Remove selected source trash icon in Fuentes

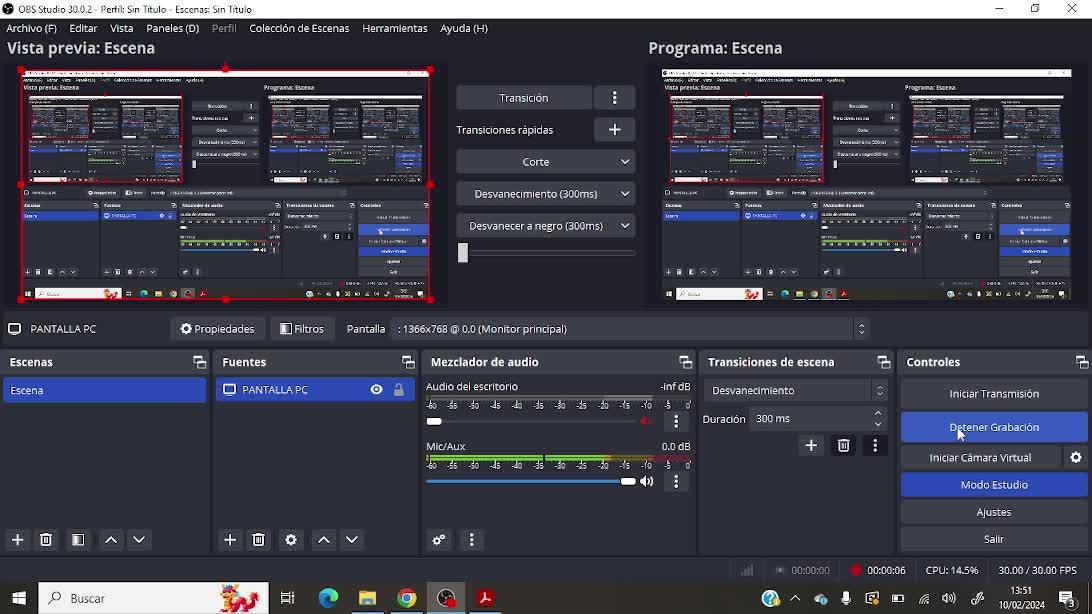[x=258, y=540]
